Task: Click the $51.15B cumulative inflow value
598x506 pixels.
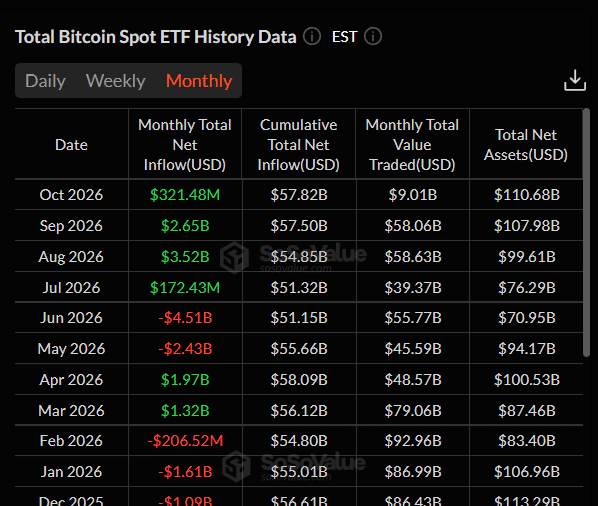Action: tap(299, 318)
